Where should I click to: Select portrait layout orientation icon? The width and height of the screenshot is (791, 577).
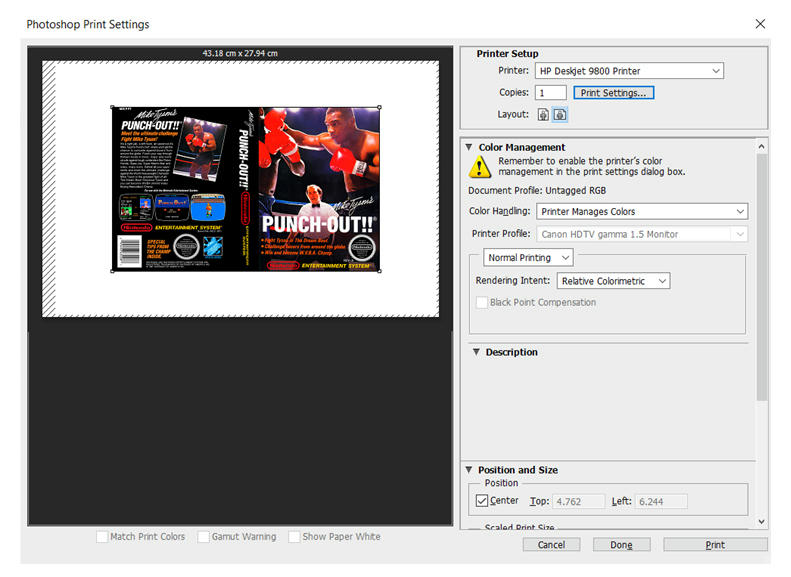pyautogui.click(x=544, y=115)
